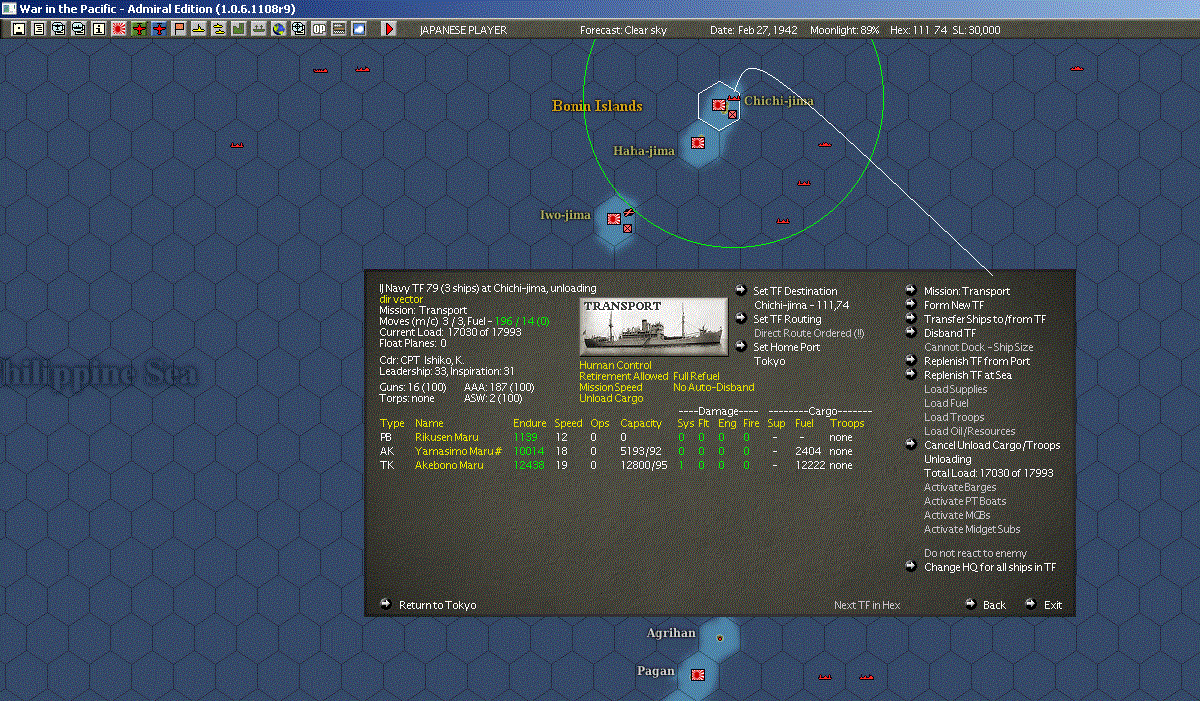
Task: Open the red plane on green icon
Action: pyautogui.click(x=138, y=30)
